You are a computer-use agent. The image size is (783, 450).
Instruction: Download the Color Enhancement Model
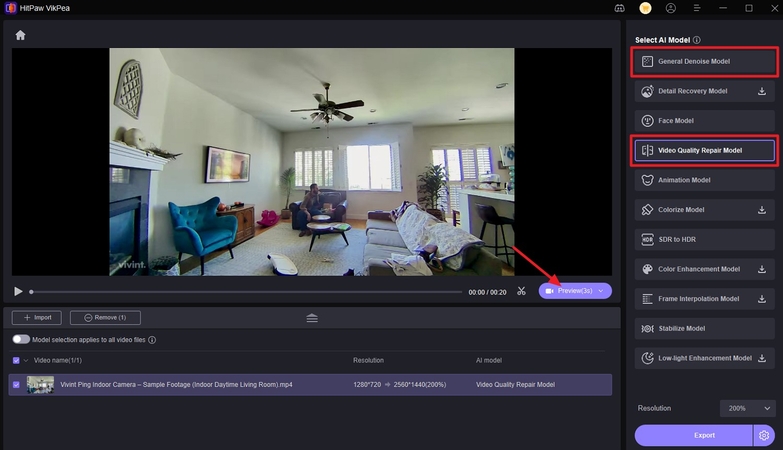click(762, 269)
